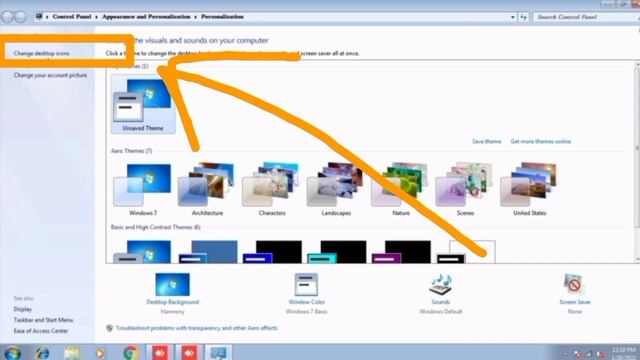Open Windows Explorer from the taskbar
Image resolution: width=640 pixels, height=360 pixels.
click(72, 353)
